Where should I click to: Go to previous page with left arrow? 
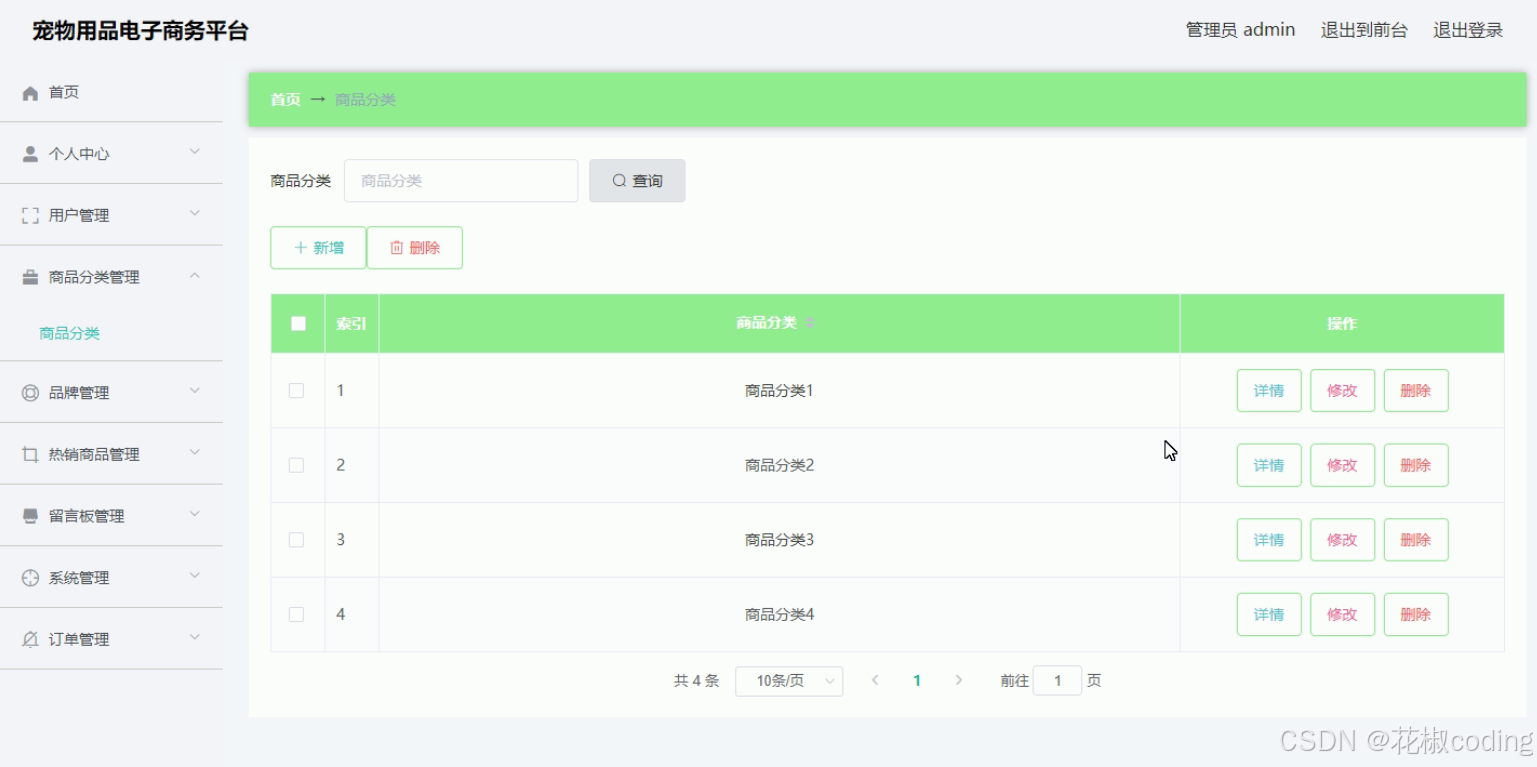875,680
